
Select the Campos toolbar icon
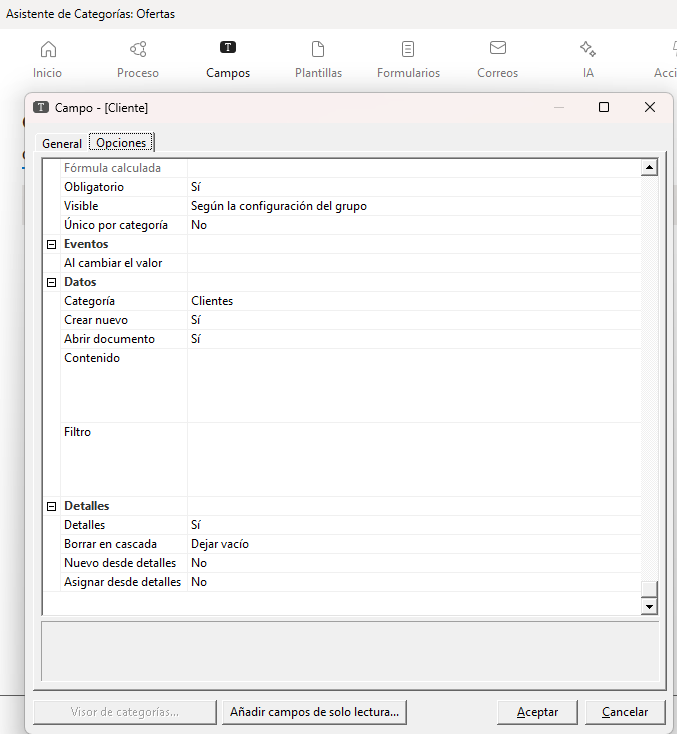228,48
